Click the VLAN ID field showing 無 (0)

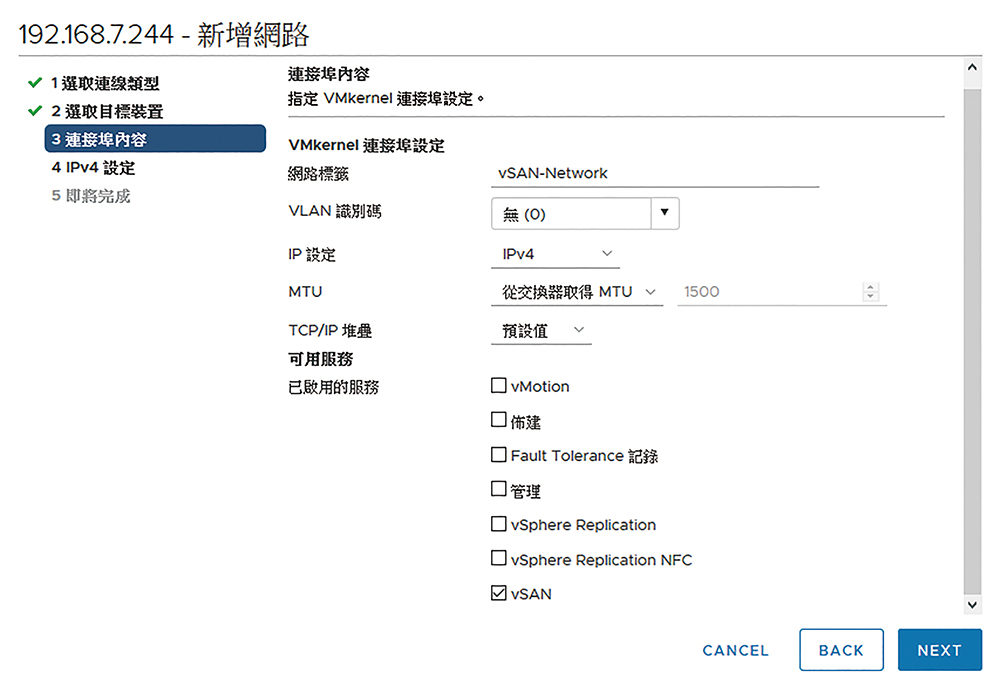[571, 214]
